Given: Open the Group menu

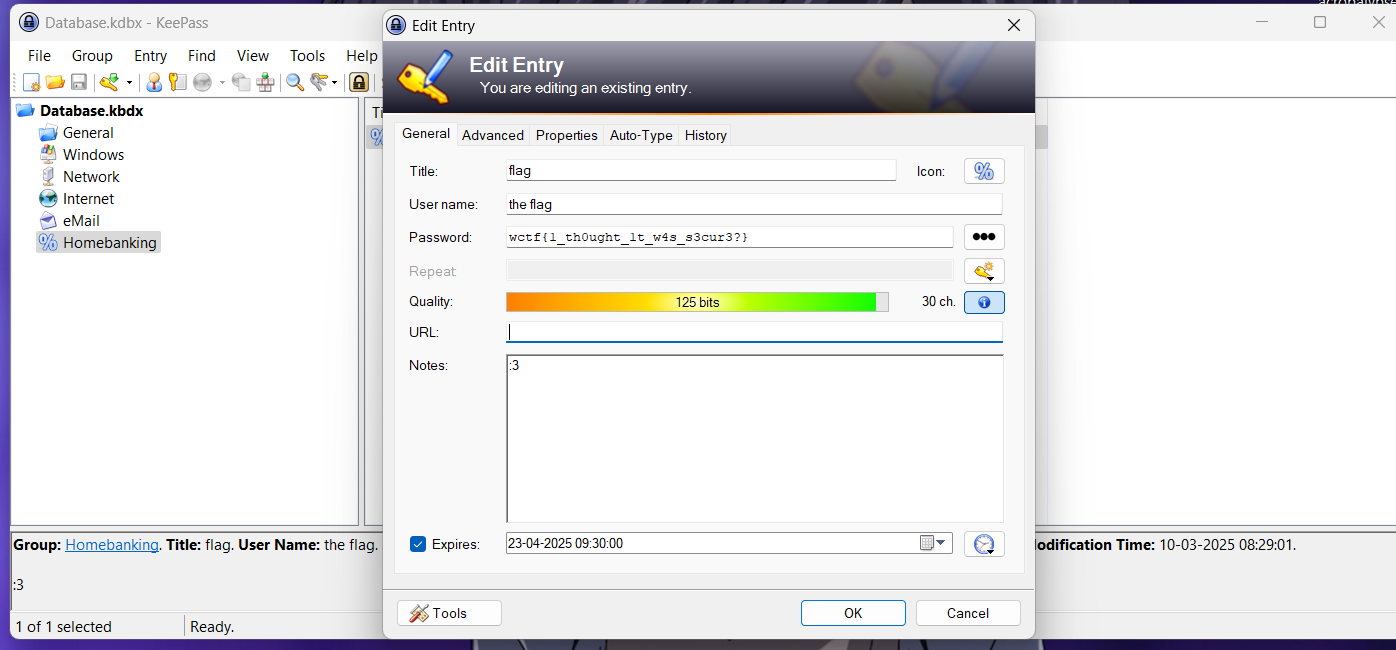Looking at the screenshot, I should 92,56.
